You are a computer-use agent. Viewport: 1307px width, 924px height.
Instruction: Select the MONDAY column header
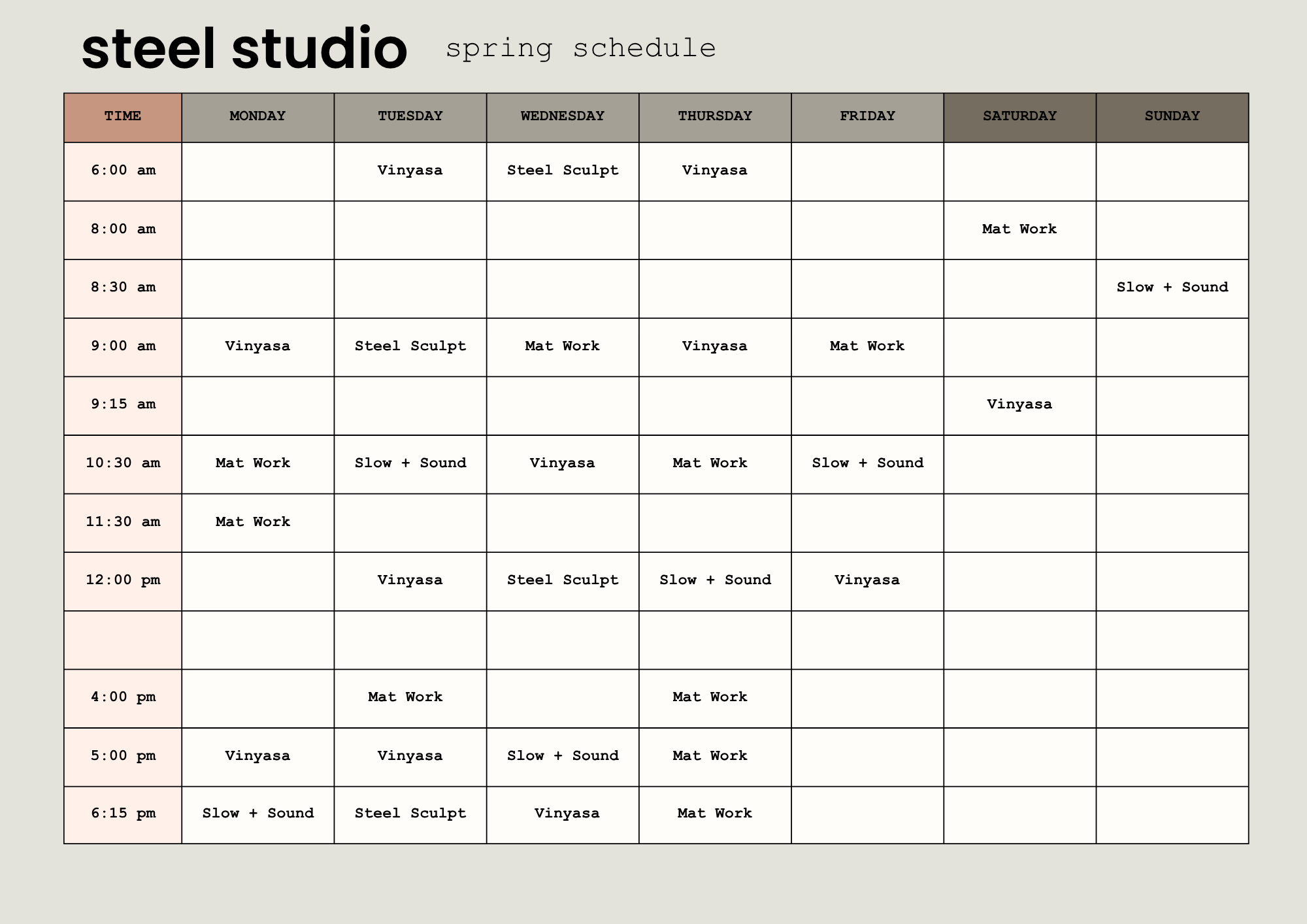click(x=257, y=116)
